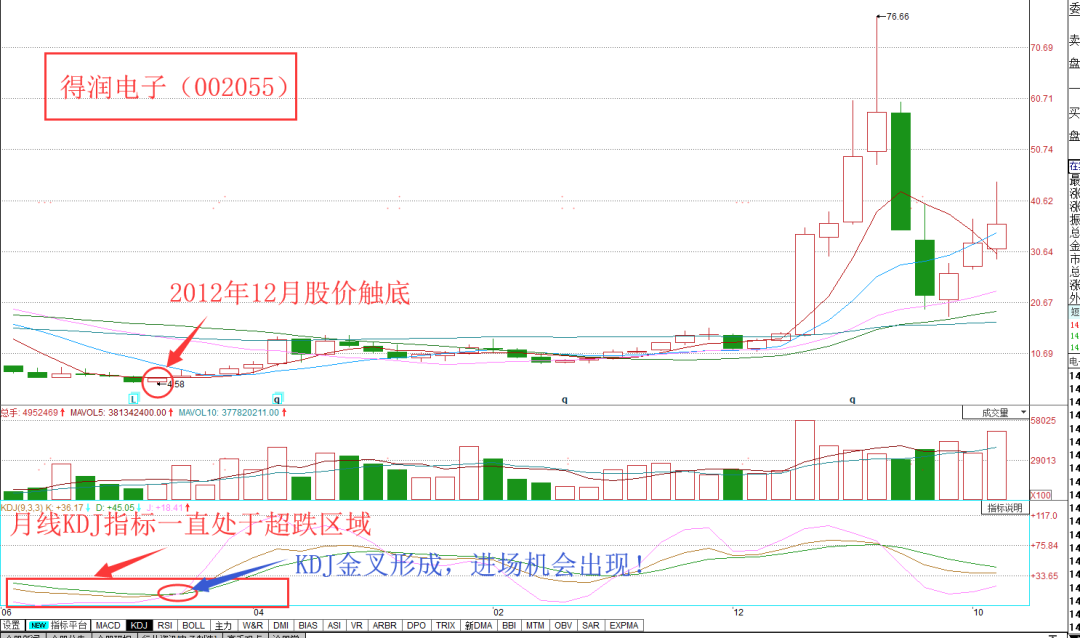Click the 30.64 price axis value

(1042, 251)
